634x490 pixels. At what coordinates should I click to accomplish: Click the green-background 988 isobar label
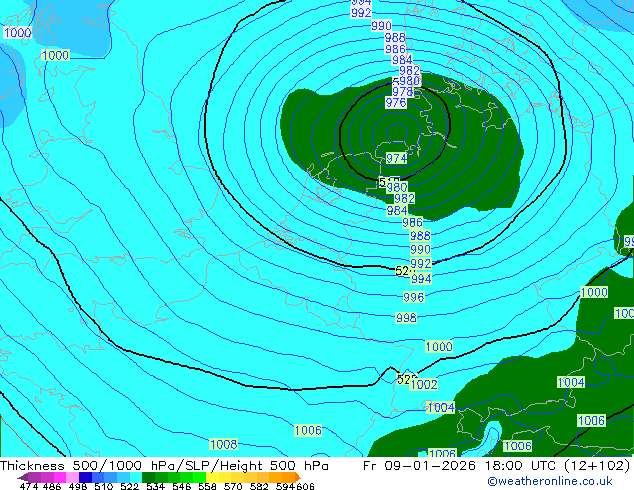(420, 235)
